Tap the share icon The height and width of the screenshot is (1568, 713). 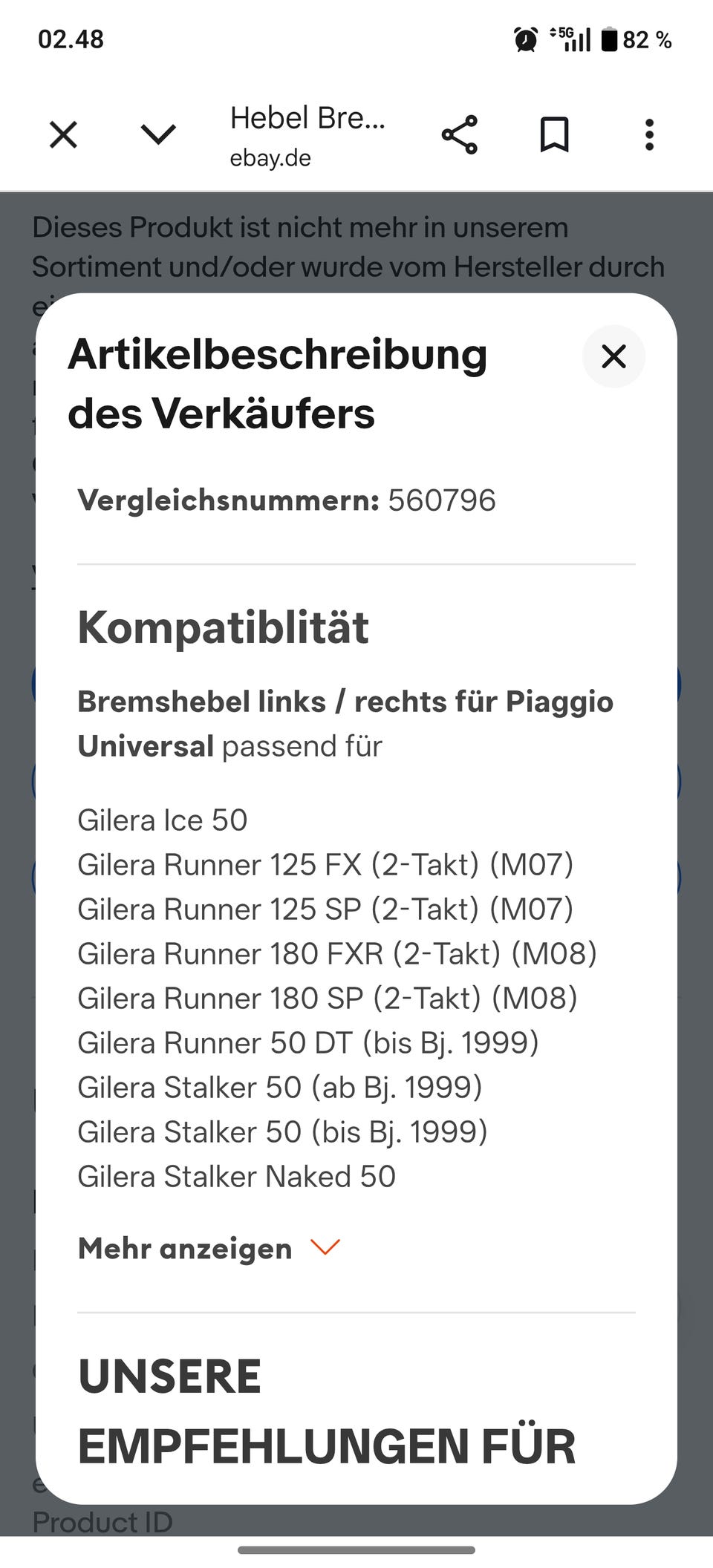pyautogui.click(x=460, y=135)
